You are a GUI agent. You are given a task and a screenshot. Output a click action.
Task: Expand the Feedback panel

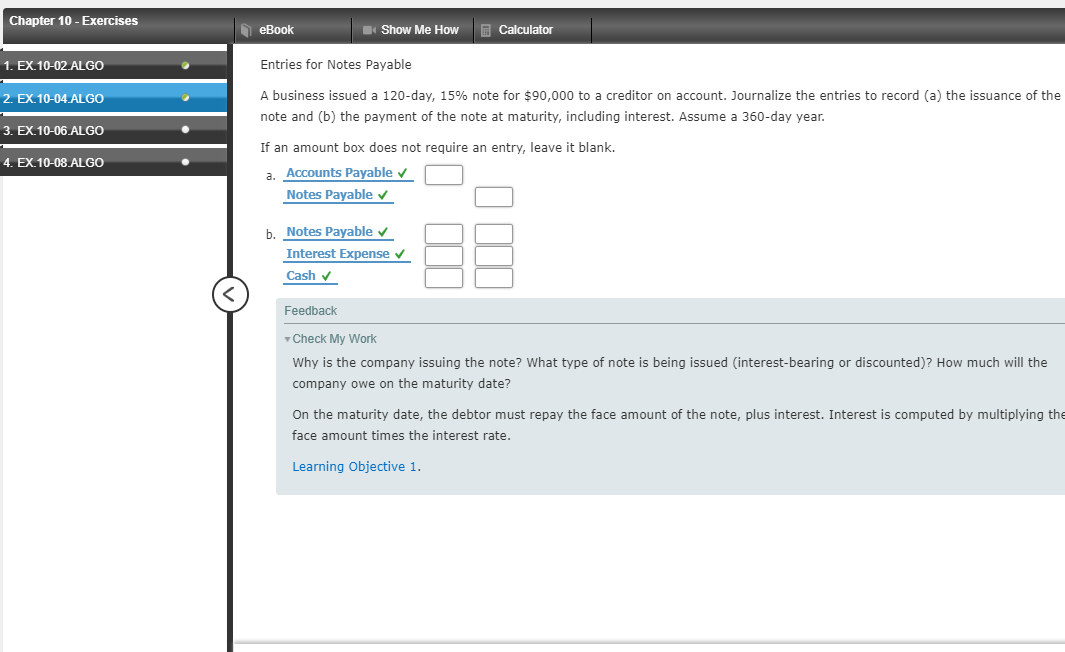(x=310, y=310)
